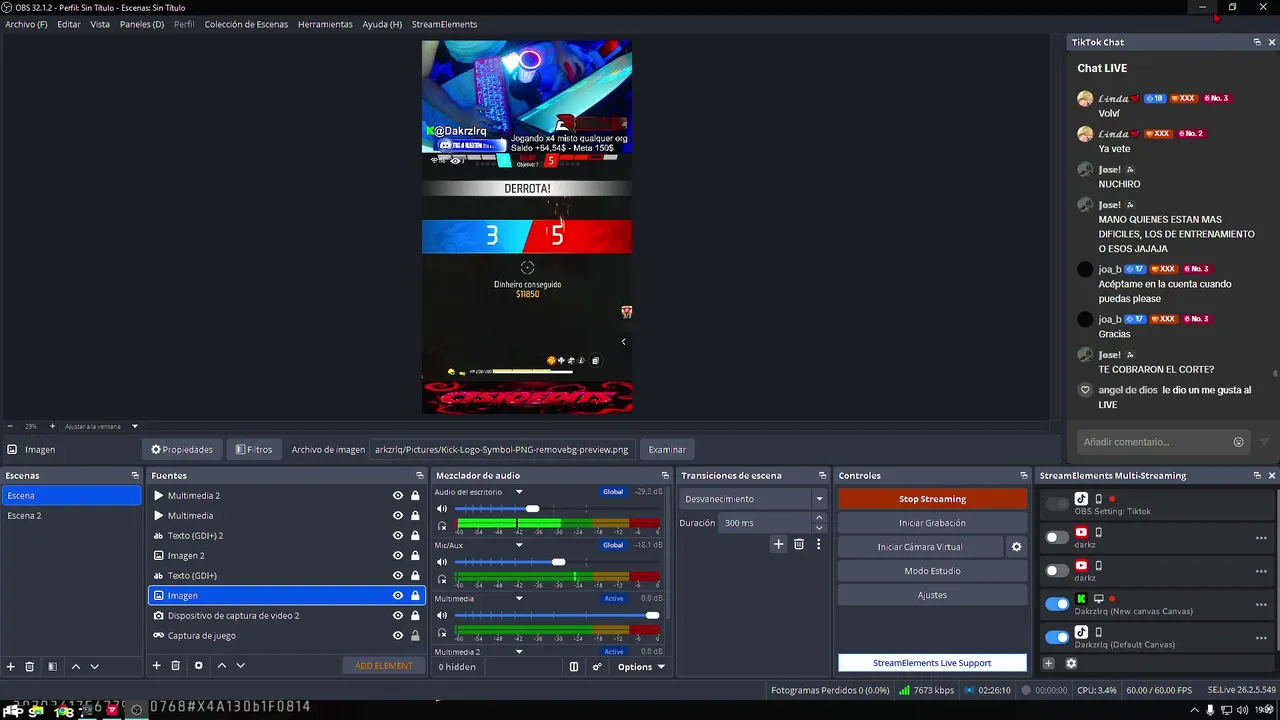Hide the Captura de juego source
The height and width of the screenshot is (720, 1280).
[398, 636]
